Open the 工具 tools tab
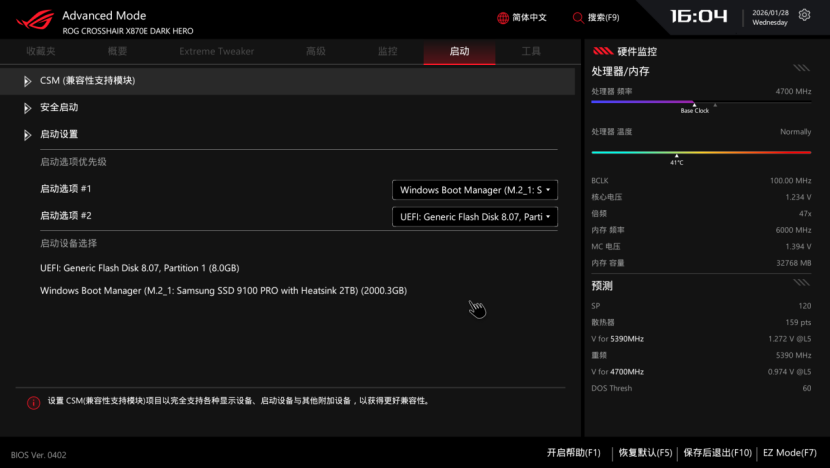The image size is (830, 468). tap(531, 51)
